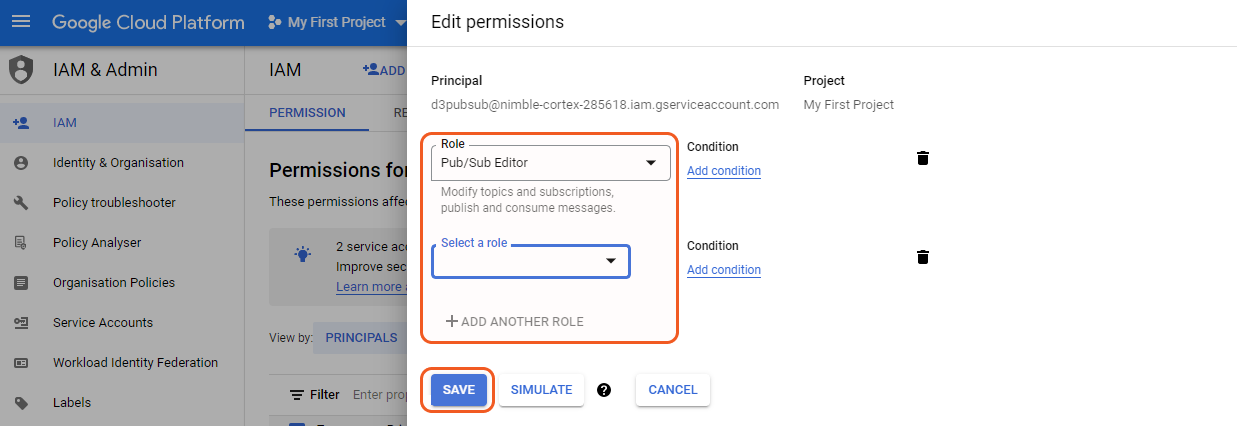Image resolution: width=1237 pixels, height=426 pixels.
Task: Open Policy troubleshooter wrench icon
Action: (21, 203)
